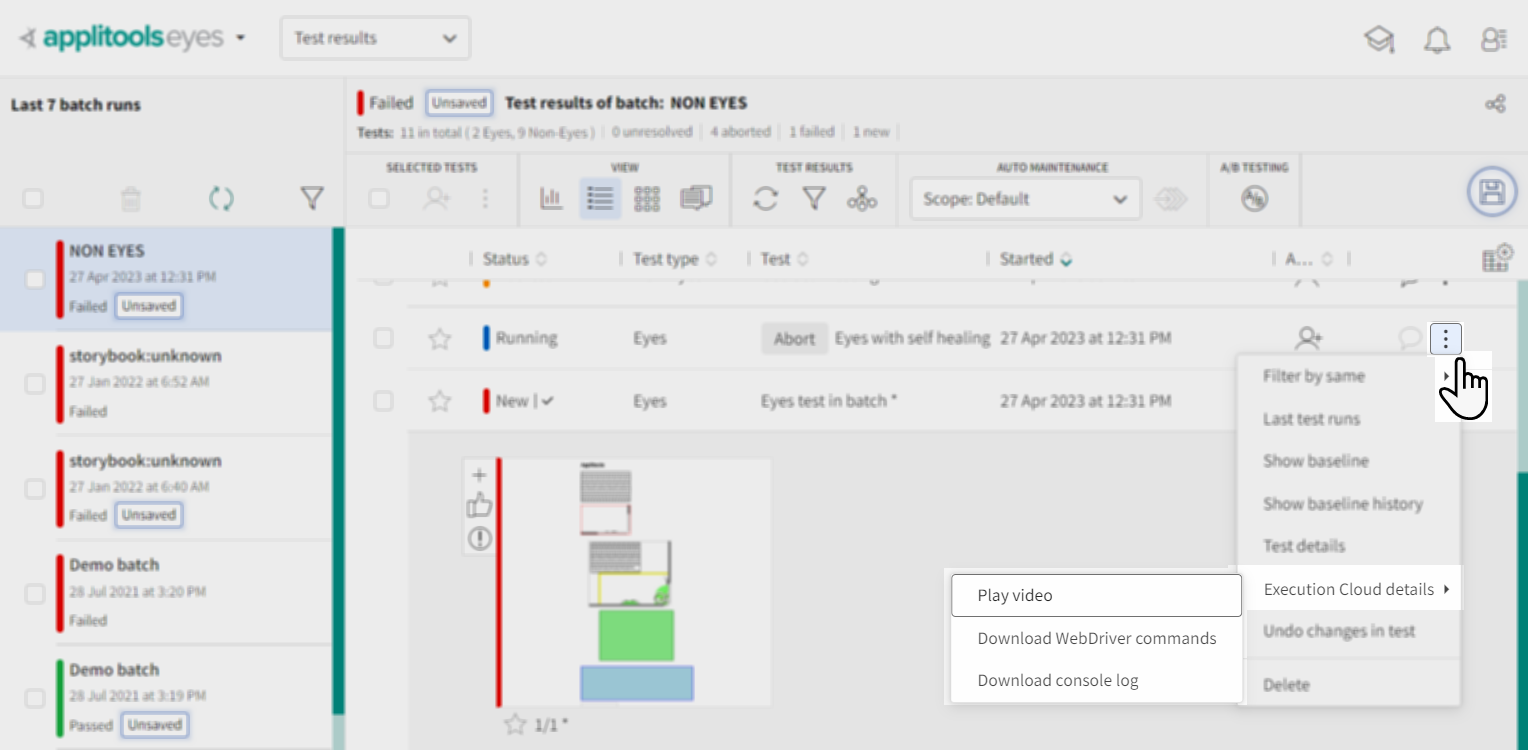This screenshot has height=750, width=1528.
Task: Click the share batch icon
Action: click(1495, 104)
